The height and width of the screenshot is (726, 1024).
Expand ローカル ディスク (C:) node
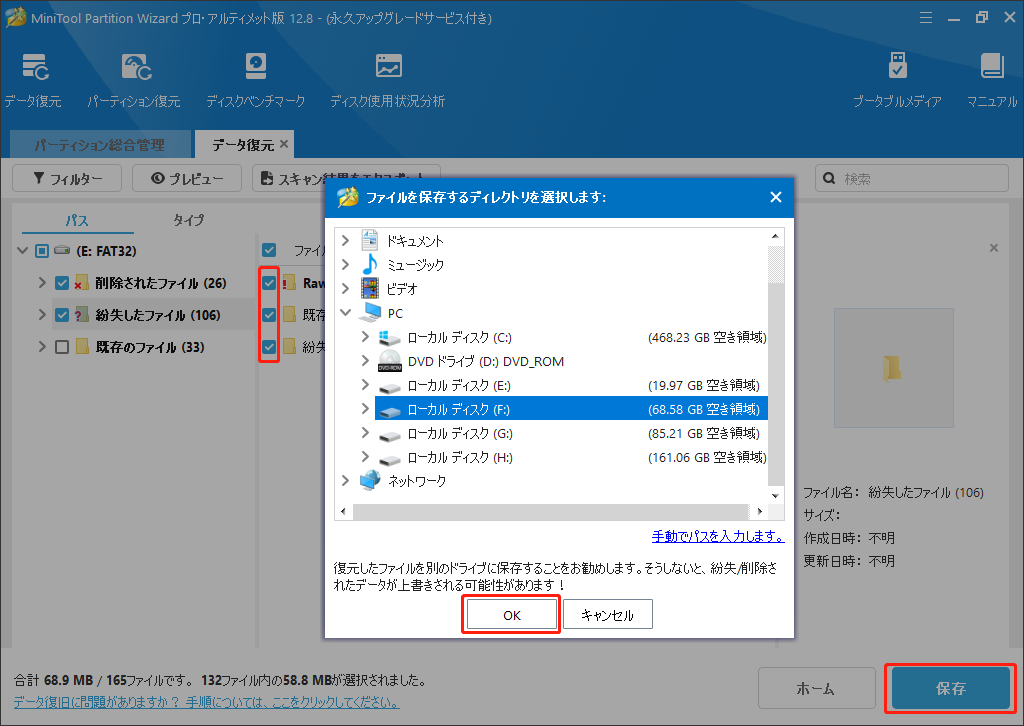tap(365, 337)
